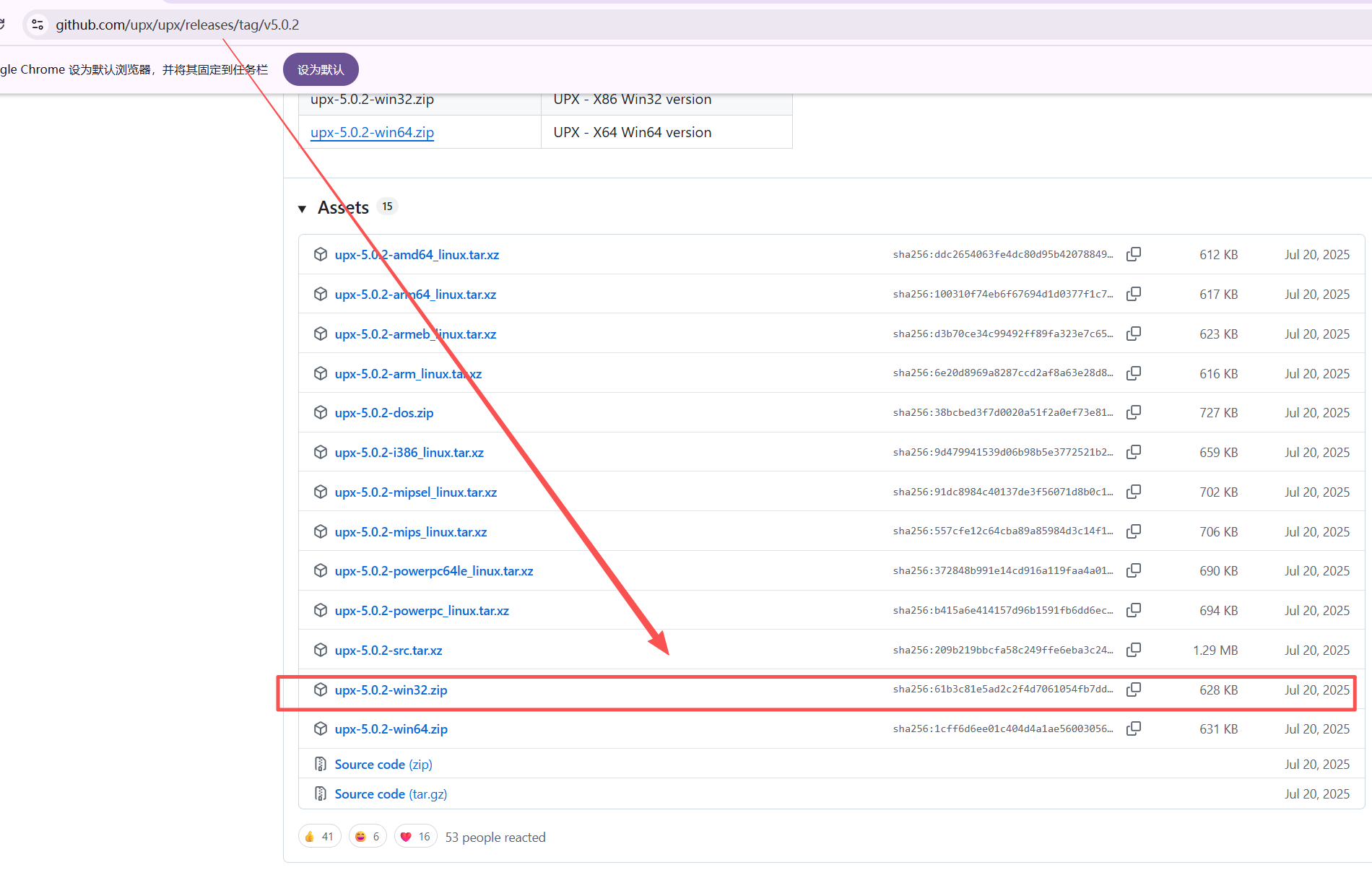Copy sha256 of upx-5.0.2-armeb_linux.tar.xz
Viewport: 1372px width, 870px height.
[x=1134, y=334]
